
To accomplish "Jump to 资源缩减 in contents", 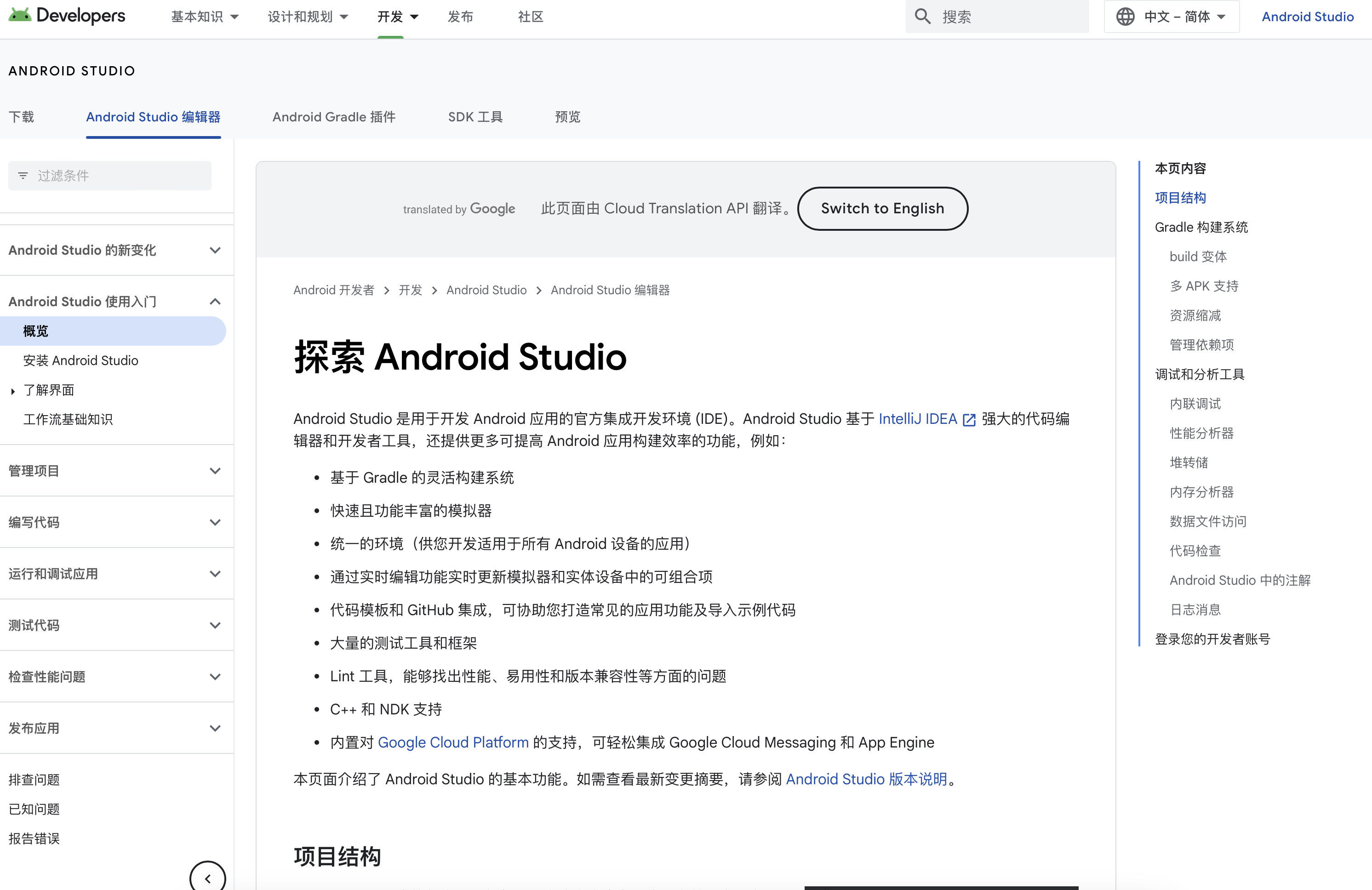I will [x=1195, y=315].
